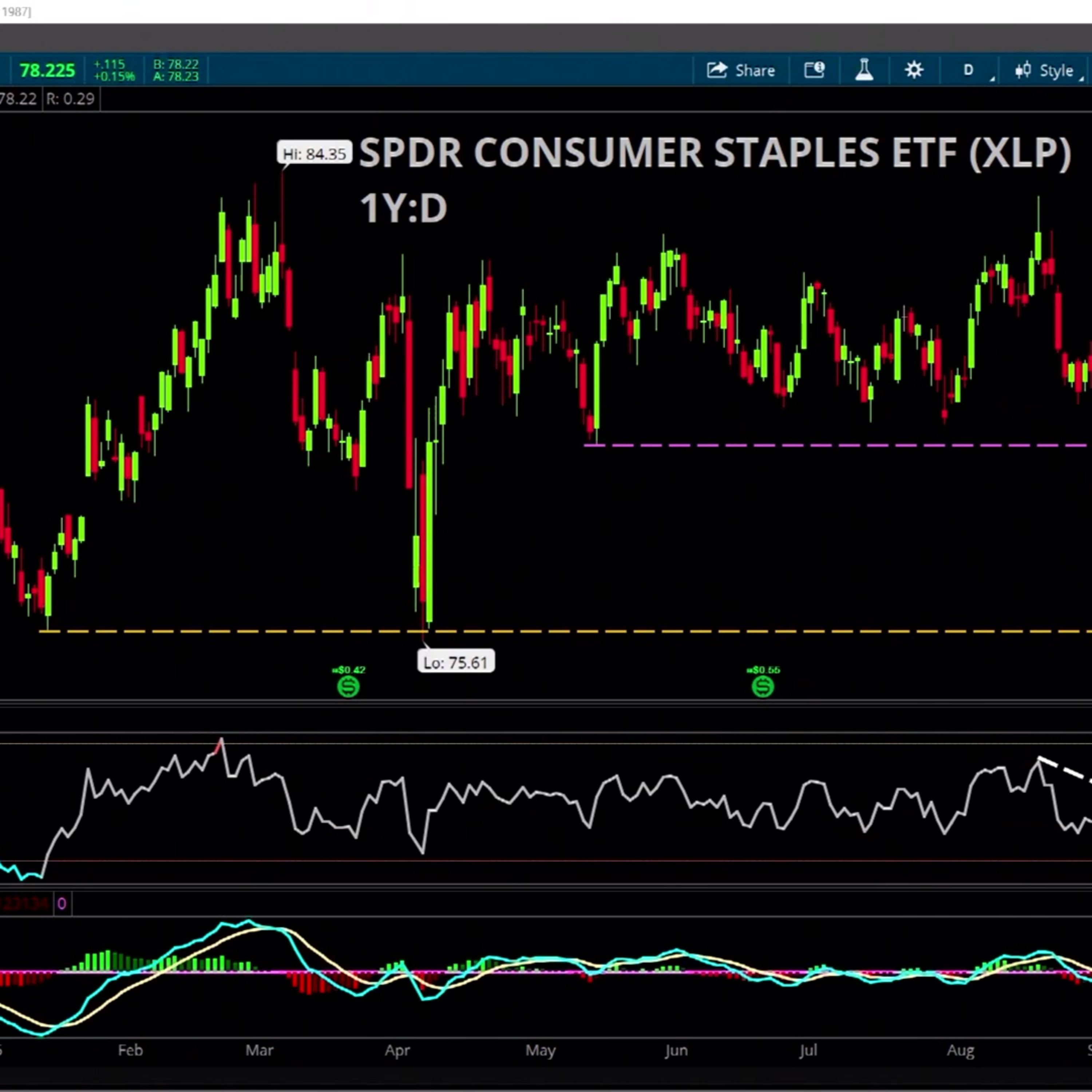Image resolution: width=1092 pixels, height=1092 pixels.
Task: Click the Lo: 75.61 price bubble
Action: click(x=456, y=662)
